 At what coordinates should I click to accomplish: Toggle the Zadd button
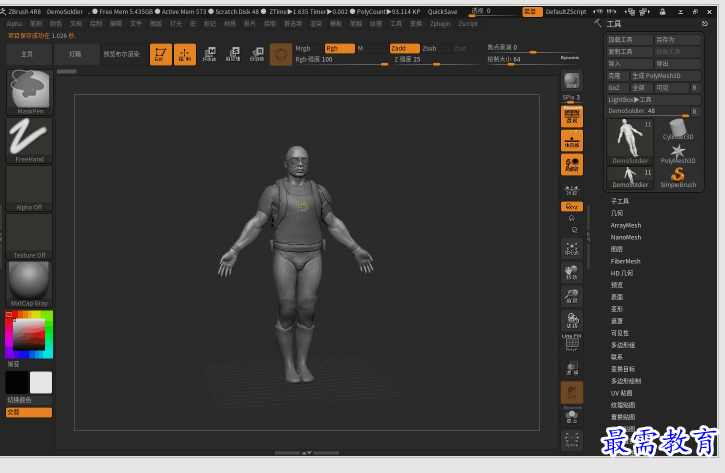coord(405,48)
